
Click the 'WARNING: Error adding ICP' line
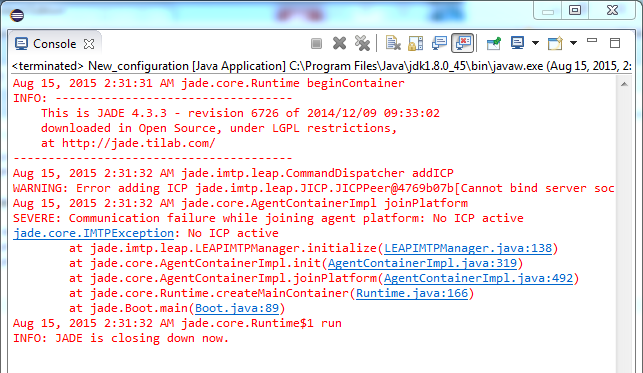[x=314, y=188]
